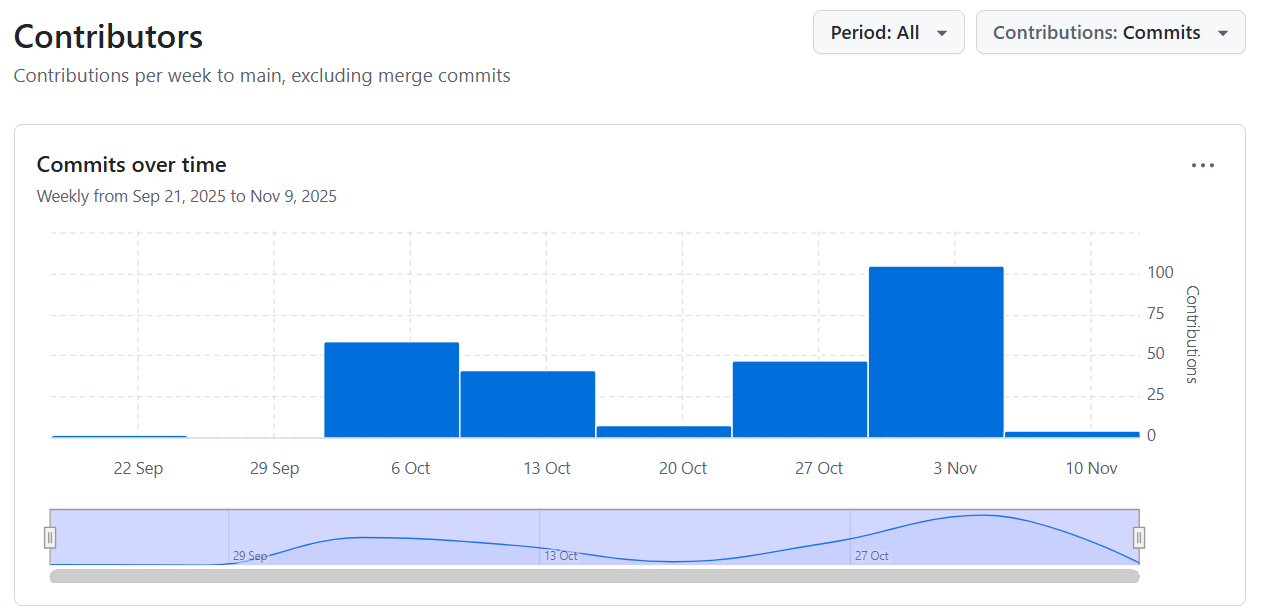Click the bar above the 6 Oct label

[x=391, y=390]
